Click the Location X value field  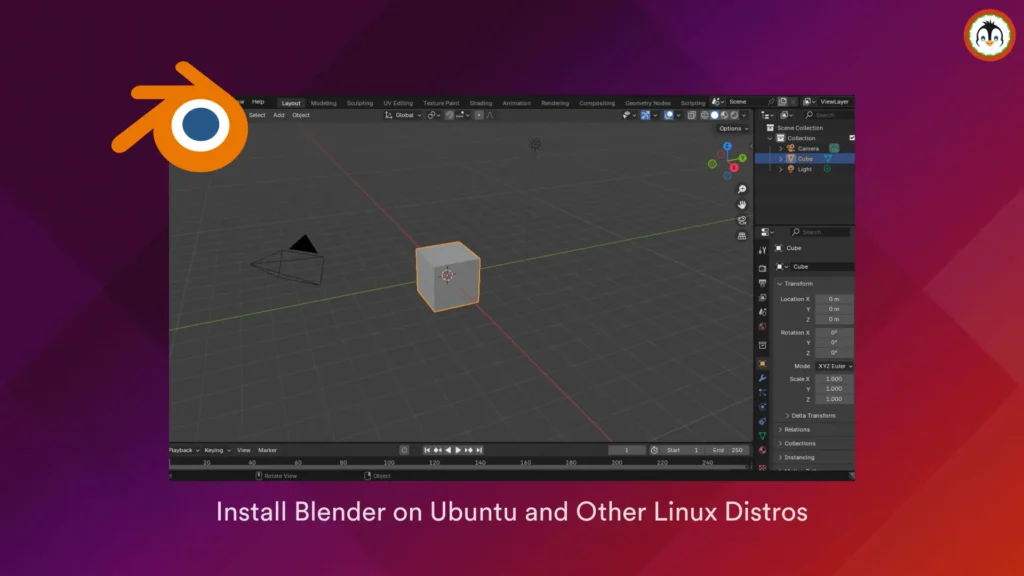pyautogui.click(x=834, y=299)
